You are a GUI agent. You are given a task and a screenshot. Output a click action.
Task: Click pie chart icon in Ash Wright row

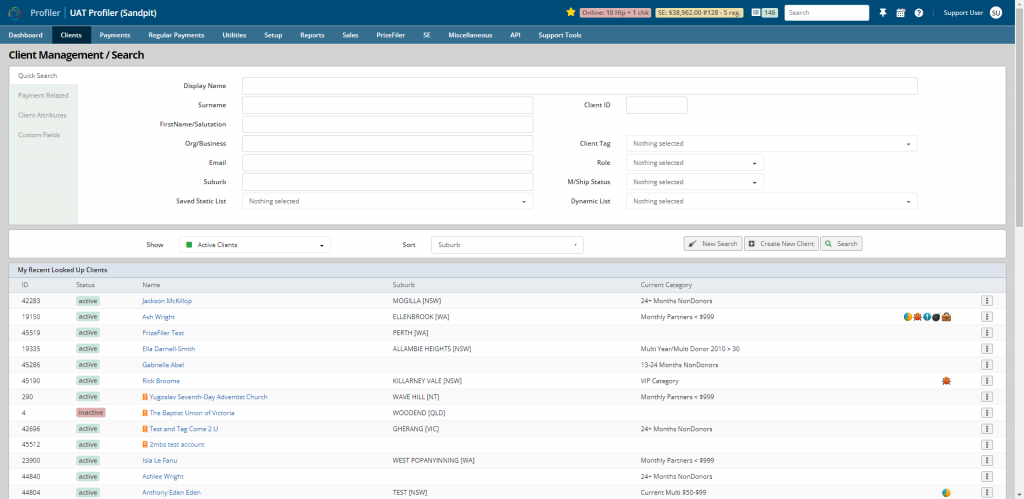[908, 317]
